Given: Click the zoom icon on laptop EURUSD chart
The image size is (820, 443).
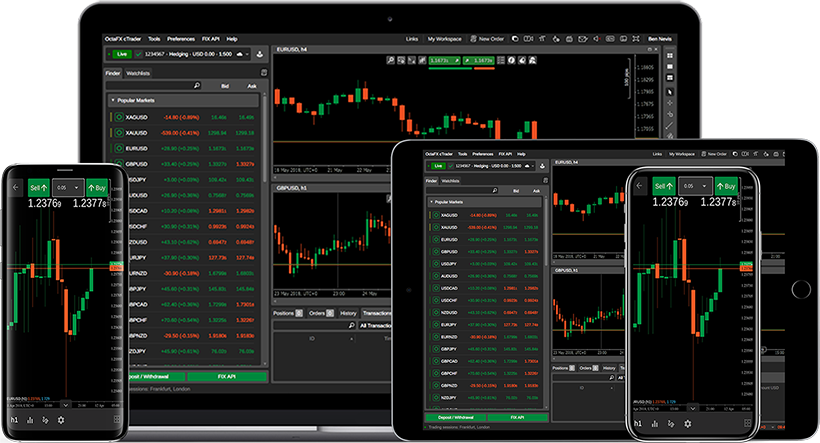Looking at the screenshot, I should tap(390, 61).
